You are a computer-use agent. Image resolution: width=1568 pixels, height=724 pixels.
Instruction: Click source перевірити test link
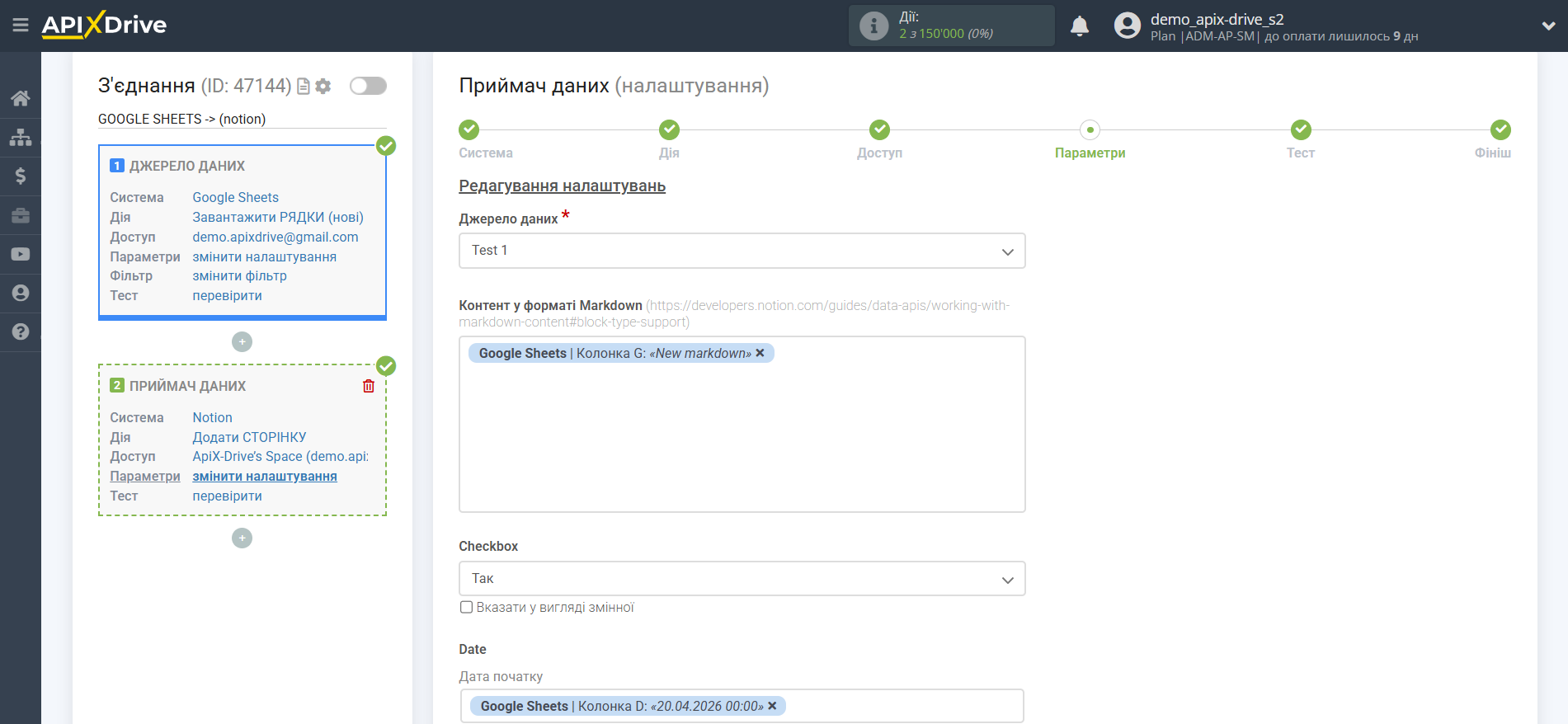coord(227,295)
